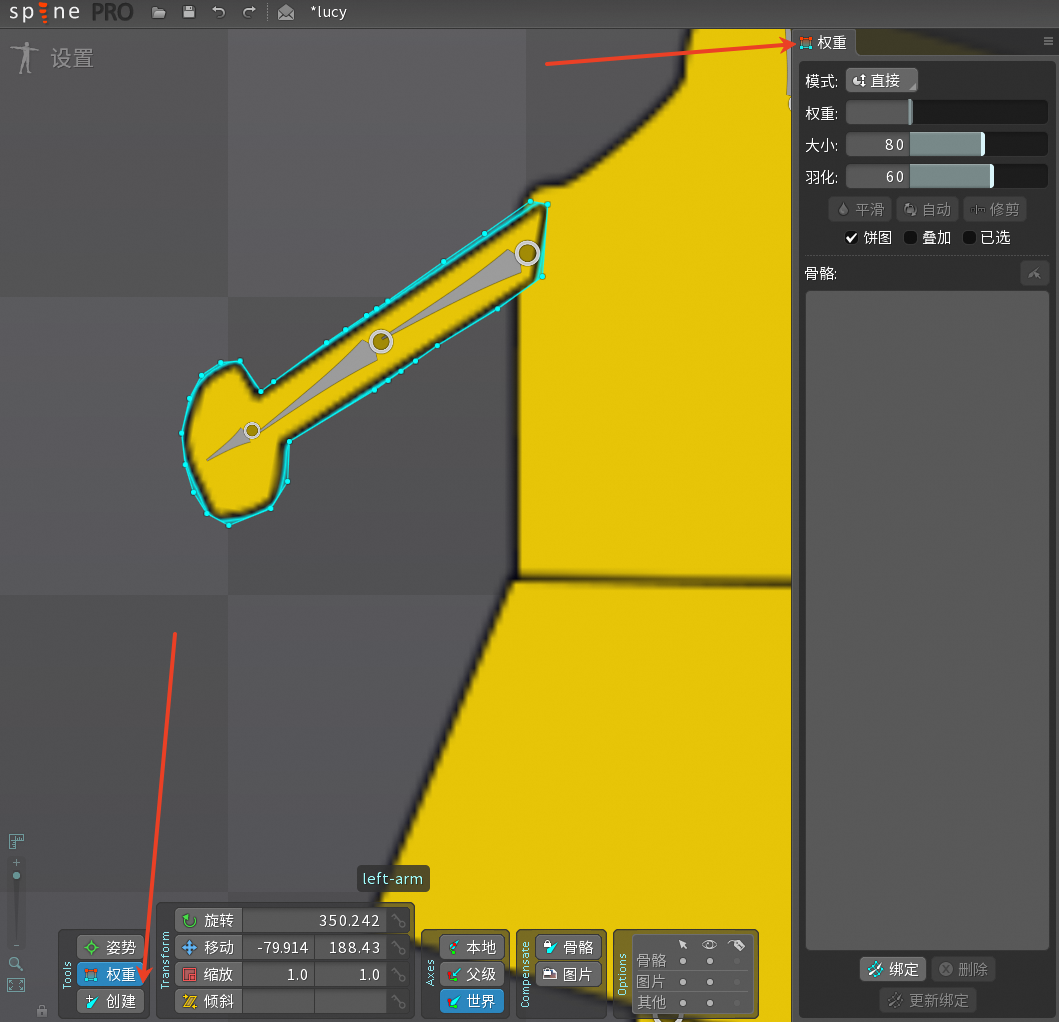Toggle 骨骼 selectable dot under arrow column
1059x1022 pixels.
pyautogui.click(x=683, y=961)
